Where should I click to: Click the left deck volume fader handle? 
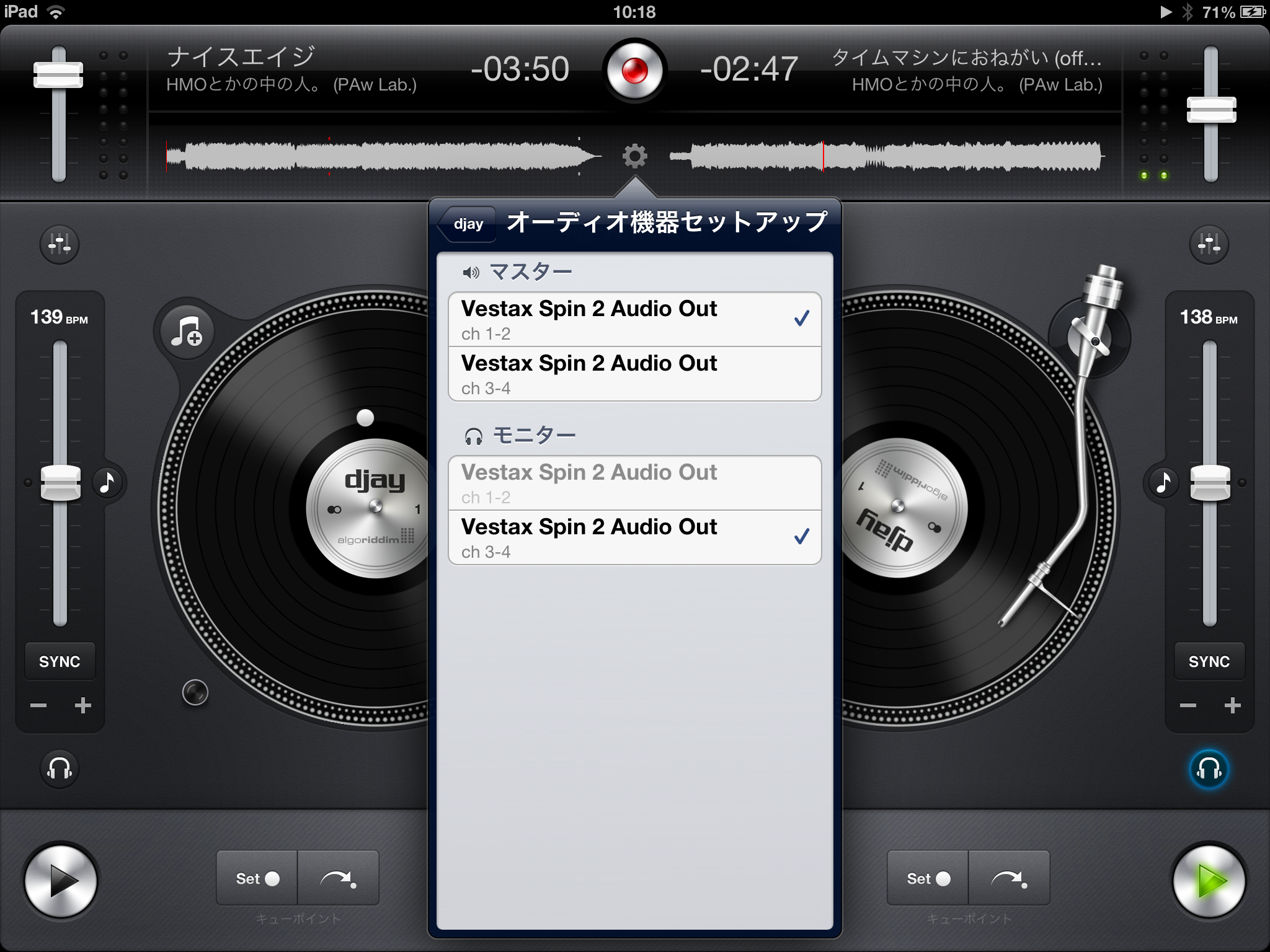coord(58,75)
